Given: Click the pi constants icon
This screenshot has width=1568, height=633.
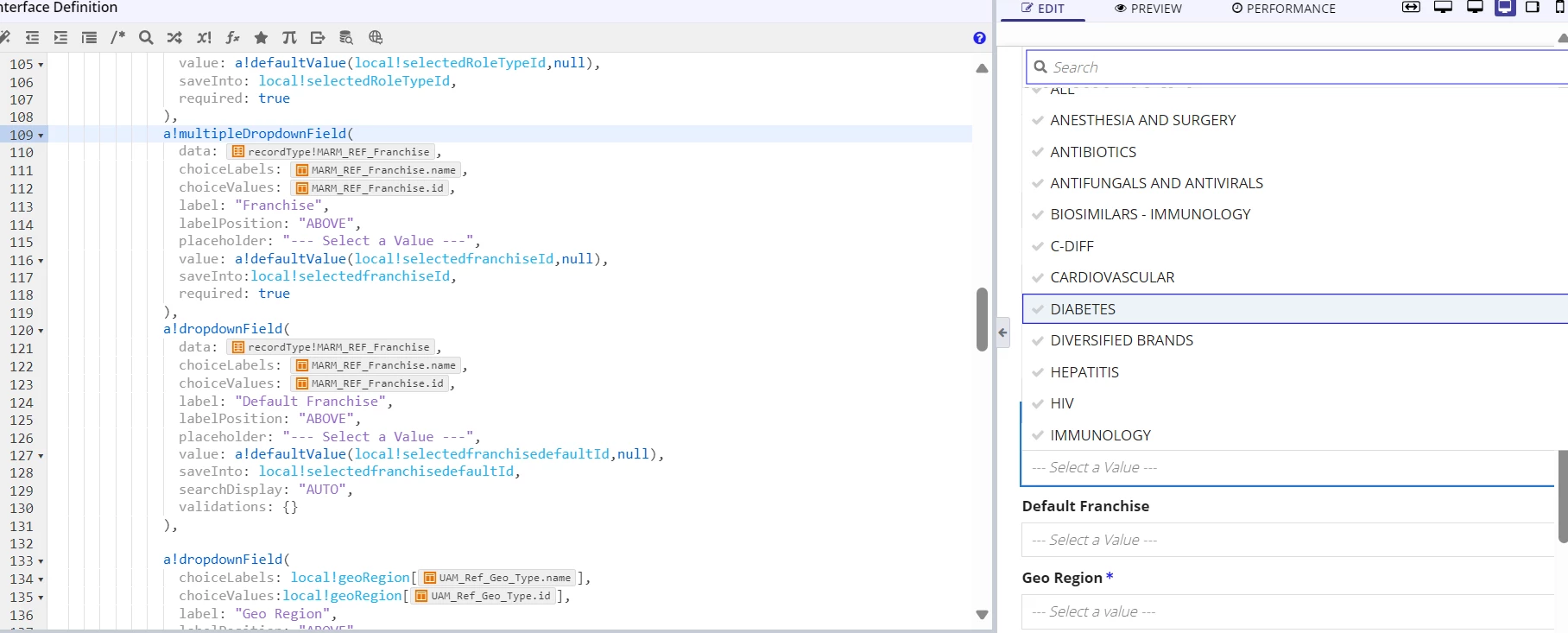Looking at the screenshot, I should pyautogui.click(x=289, y=37).
